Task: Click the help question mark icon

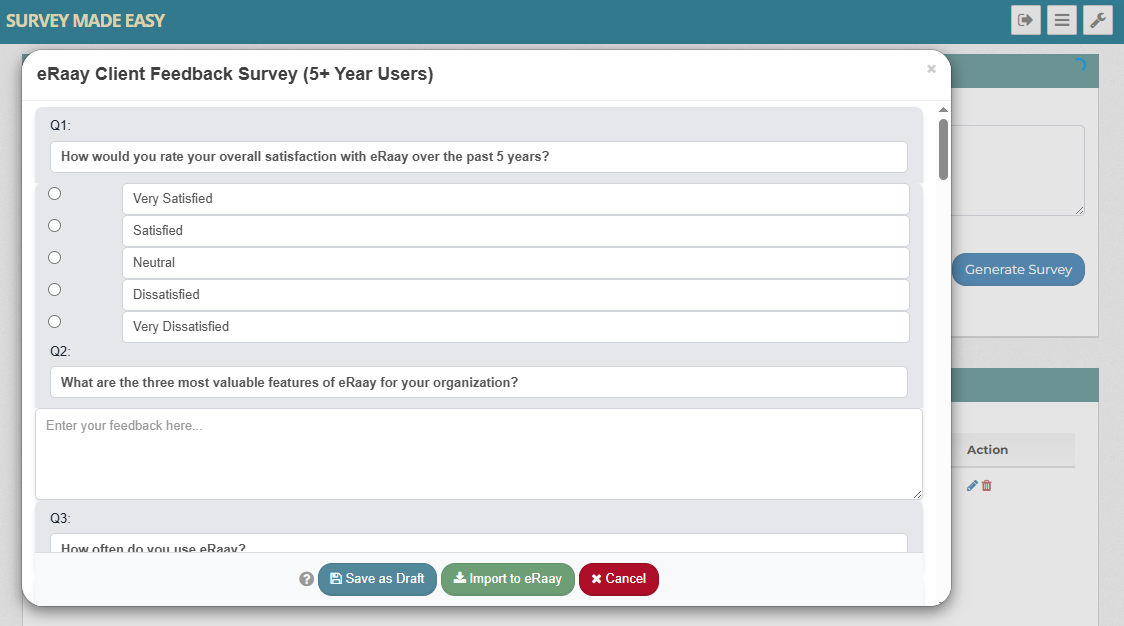Action: tap(306, 579)
